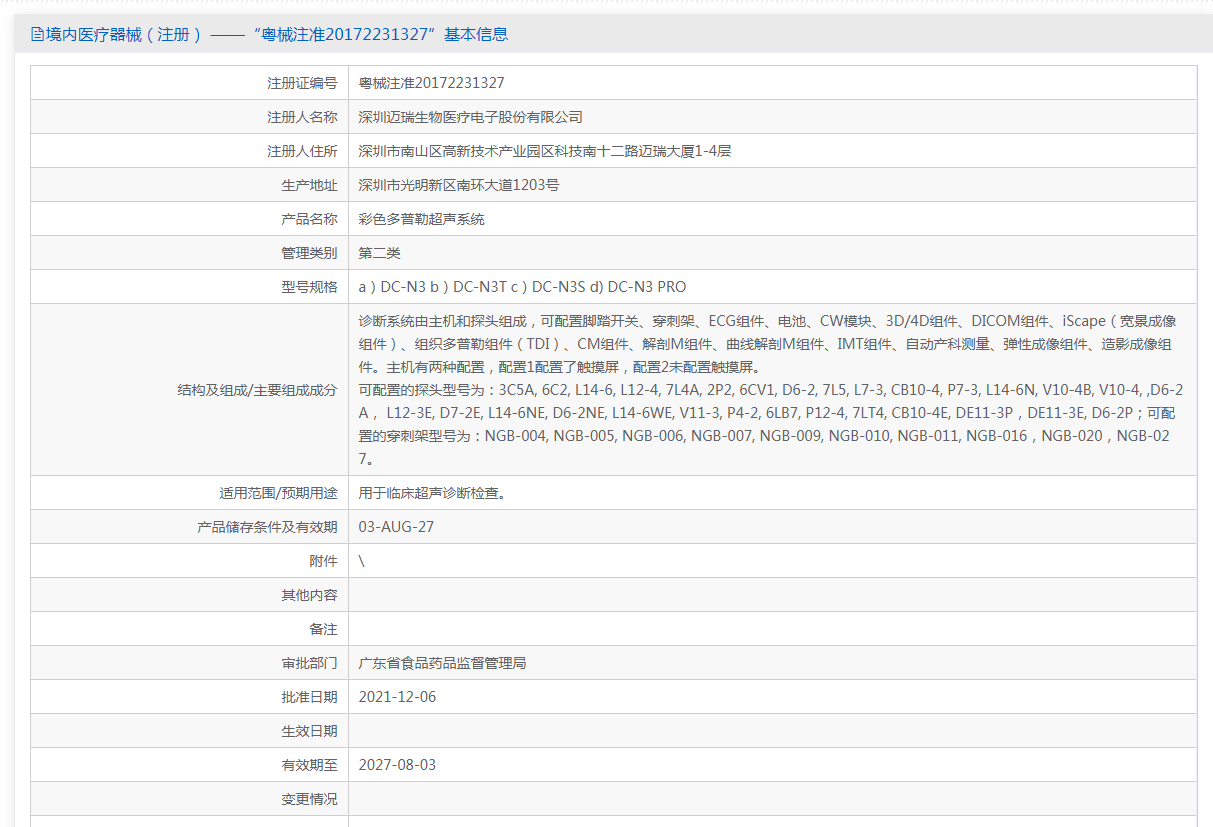Select approval date 2021-12-06
Screen dimensions: 1213x827
coord(398,697)
